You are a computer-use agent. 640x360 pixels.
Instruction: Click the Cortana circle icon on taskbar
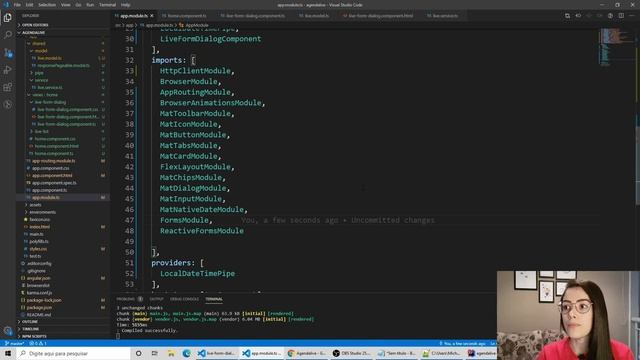138,353
